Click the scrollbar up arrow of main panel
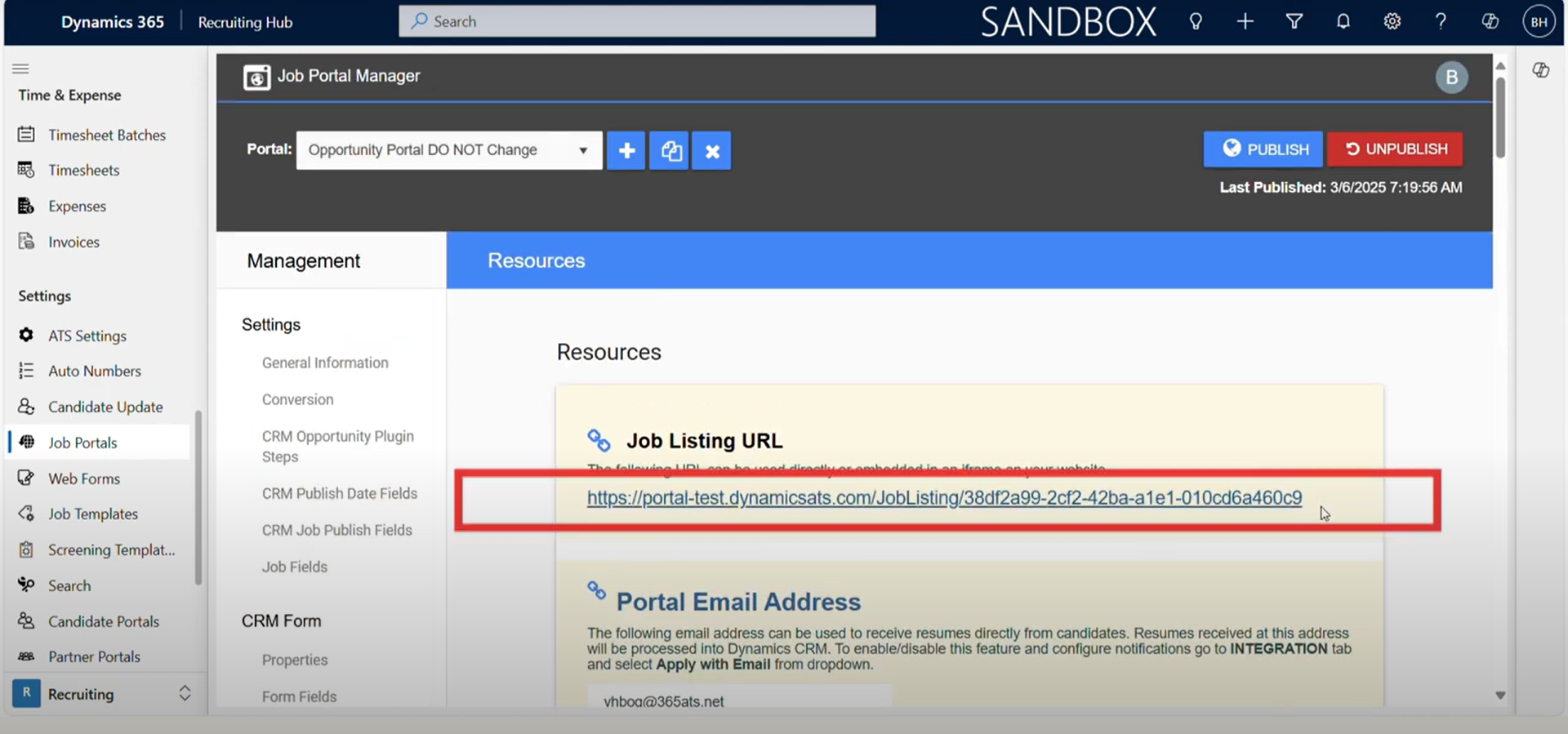The height and width of the screenshot is (734, 1568). click(x=1500, y=65)
